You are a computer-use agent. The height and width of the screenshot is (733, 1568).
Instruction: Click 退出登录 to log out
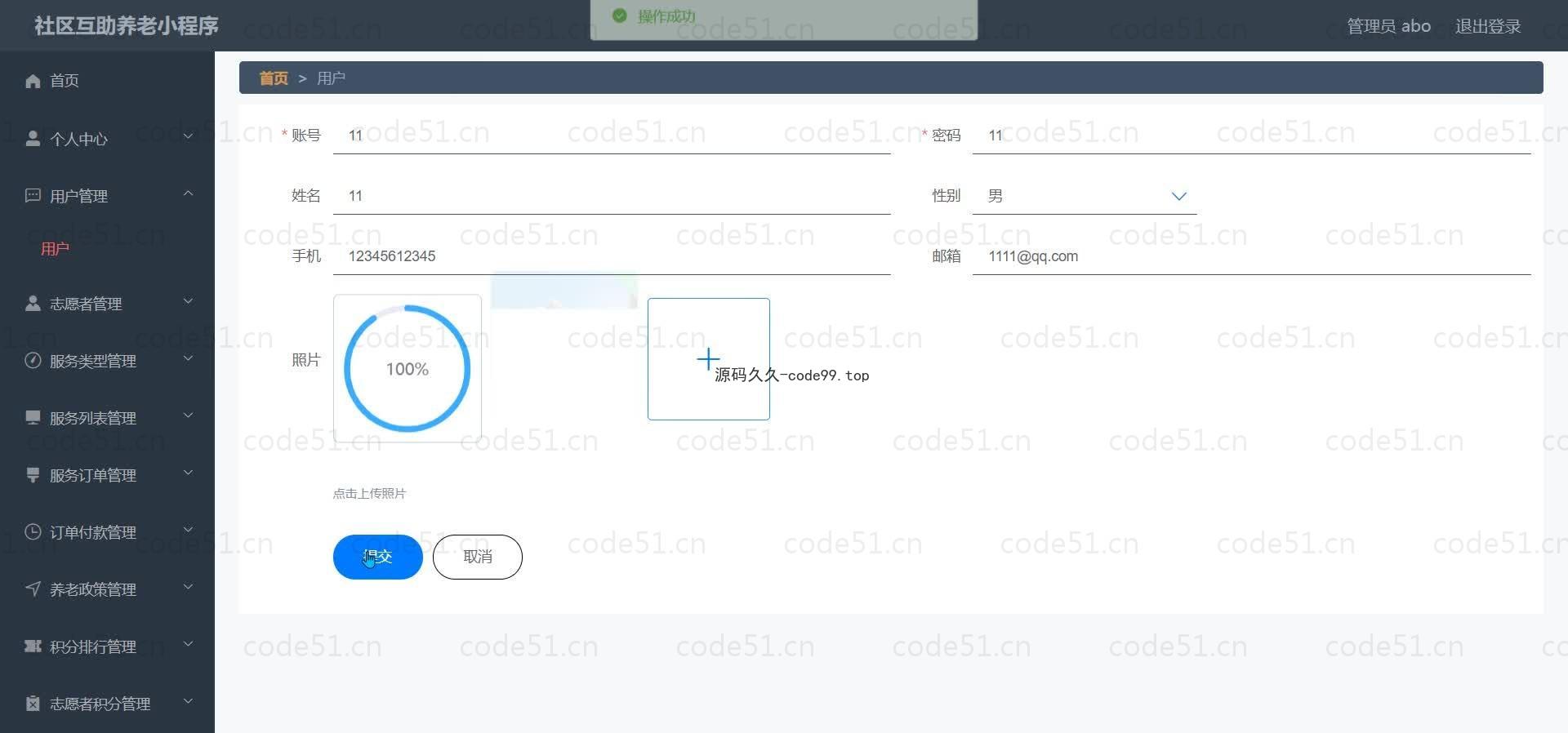(1488, 26)
